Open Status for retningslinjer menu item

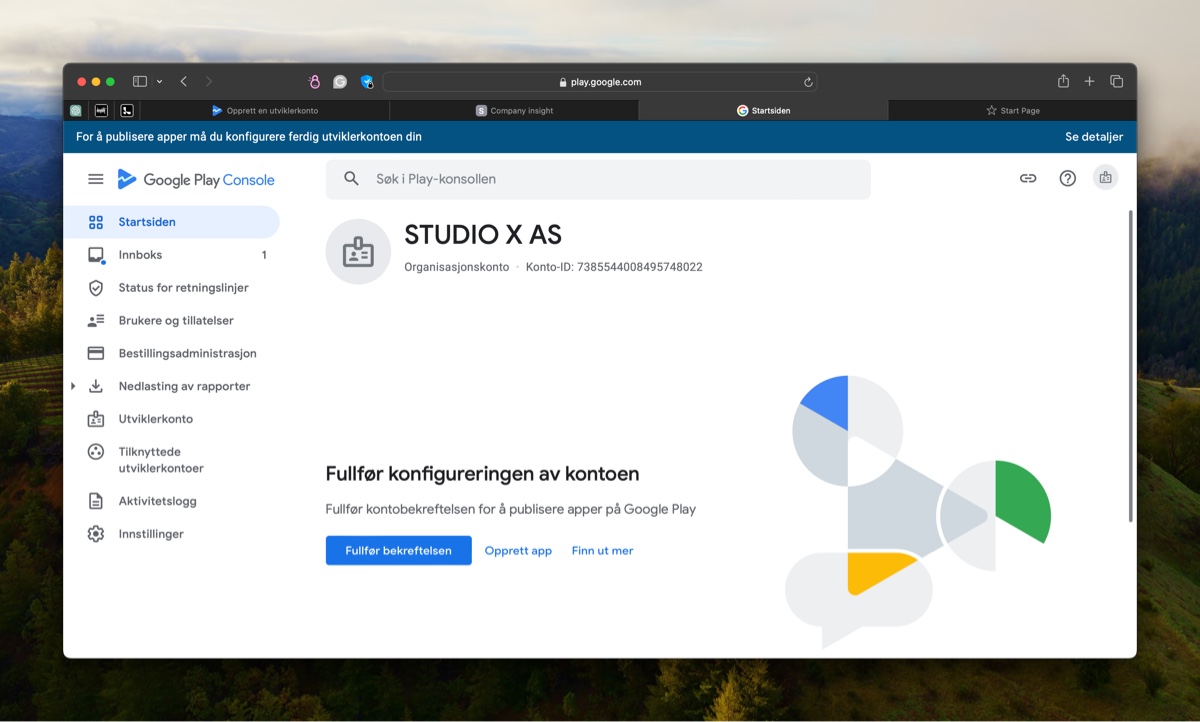coord(172,288)
